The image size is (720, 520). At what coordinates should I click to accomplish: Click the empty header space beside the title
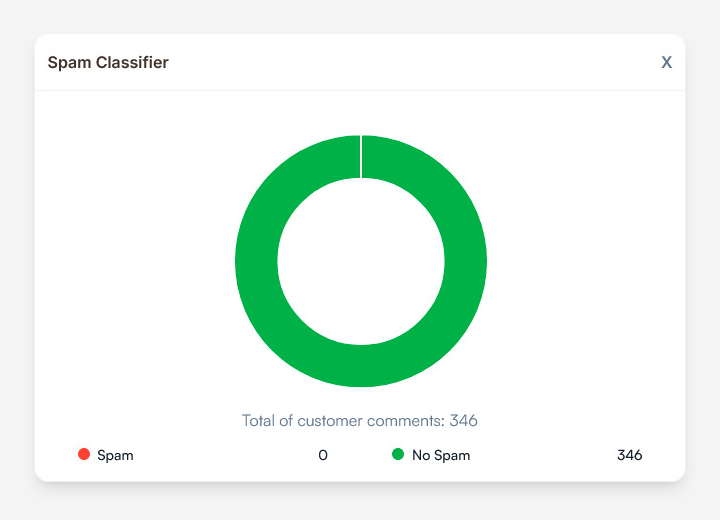(x=400, y=62)
